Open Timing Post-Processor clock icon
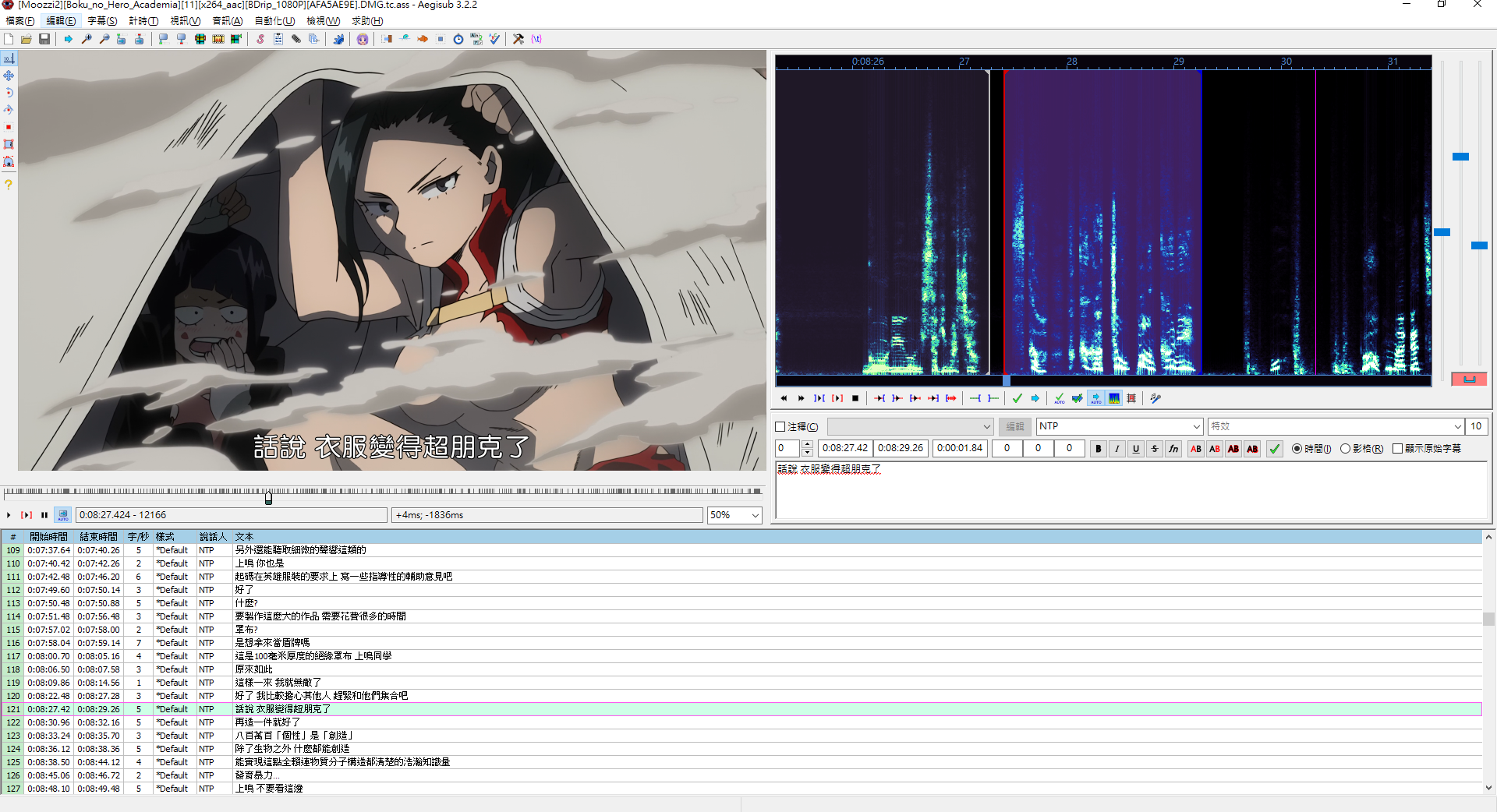This screenshot has width=1497, height=812. tap(458, 39)
